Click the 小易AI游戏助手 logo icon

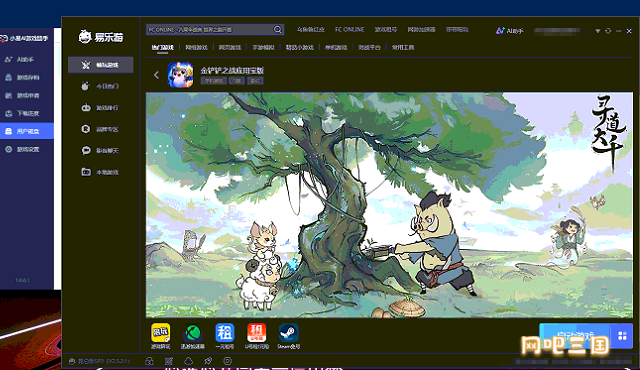(4, 38)
